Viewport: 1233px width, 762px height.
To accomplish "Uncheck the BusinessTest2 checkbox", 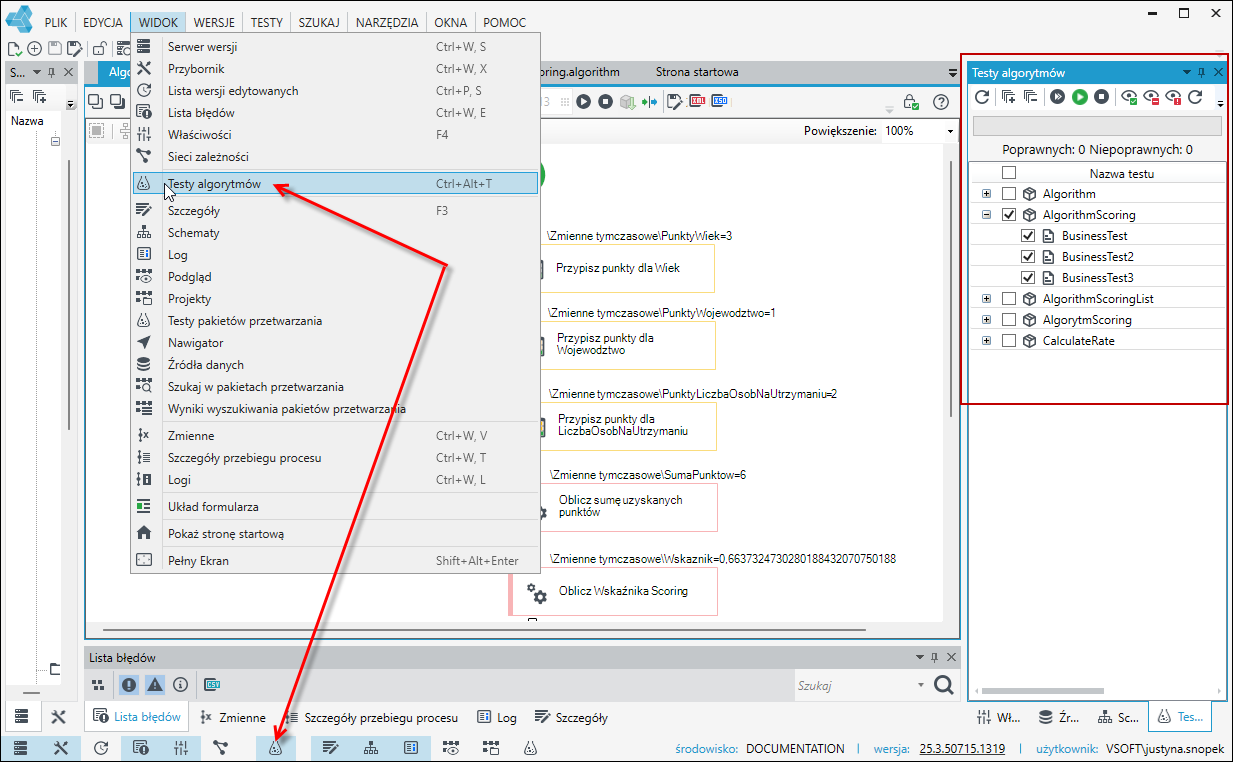I will (1028, 257).
